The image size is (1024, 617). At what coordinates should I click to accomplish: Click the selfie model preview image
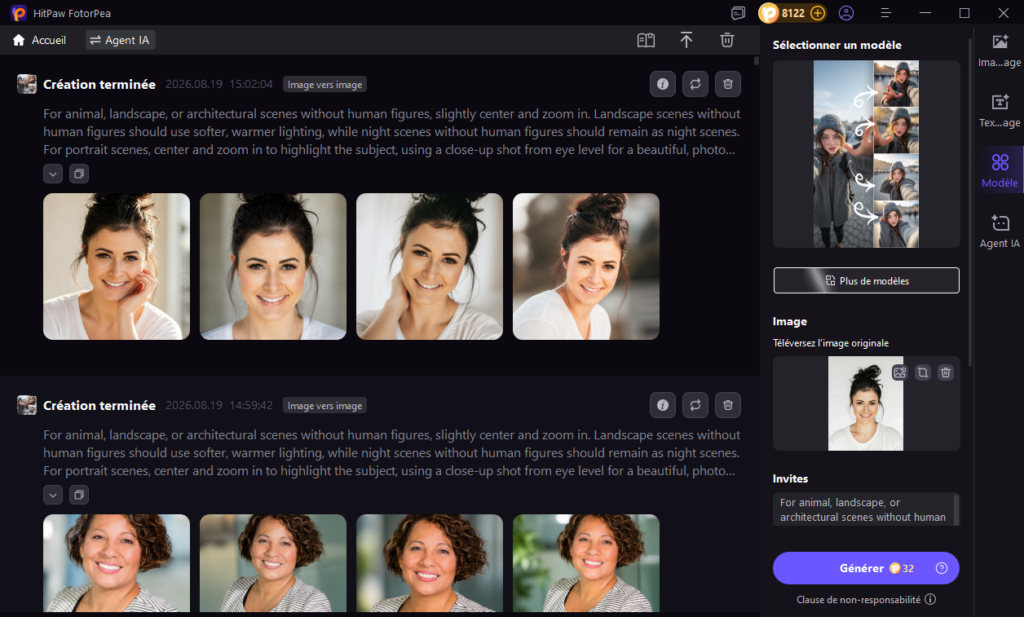click(x=866, y=154)
